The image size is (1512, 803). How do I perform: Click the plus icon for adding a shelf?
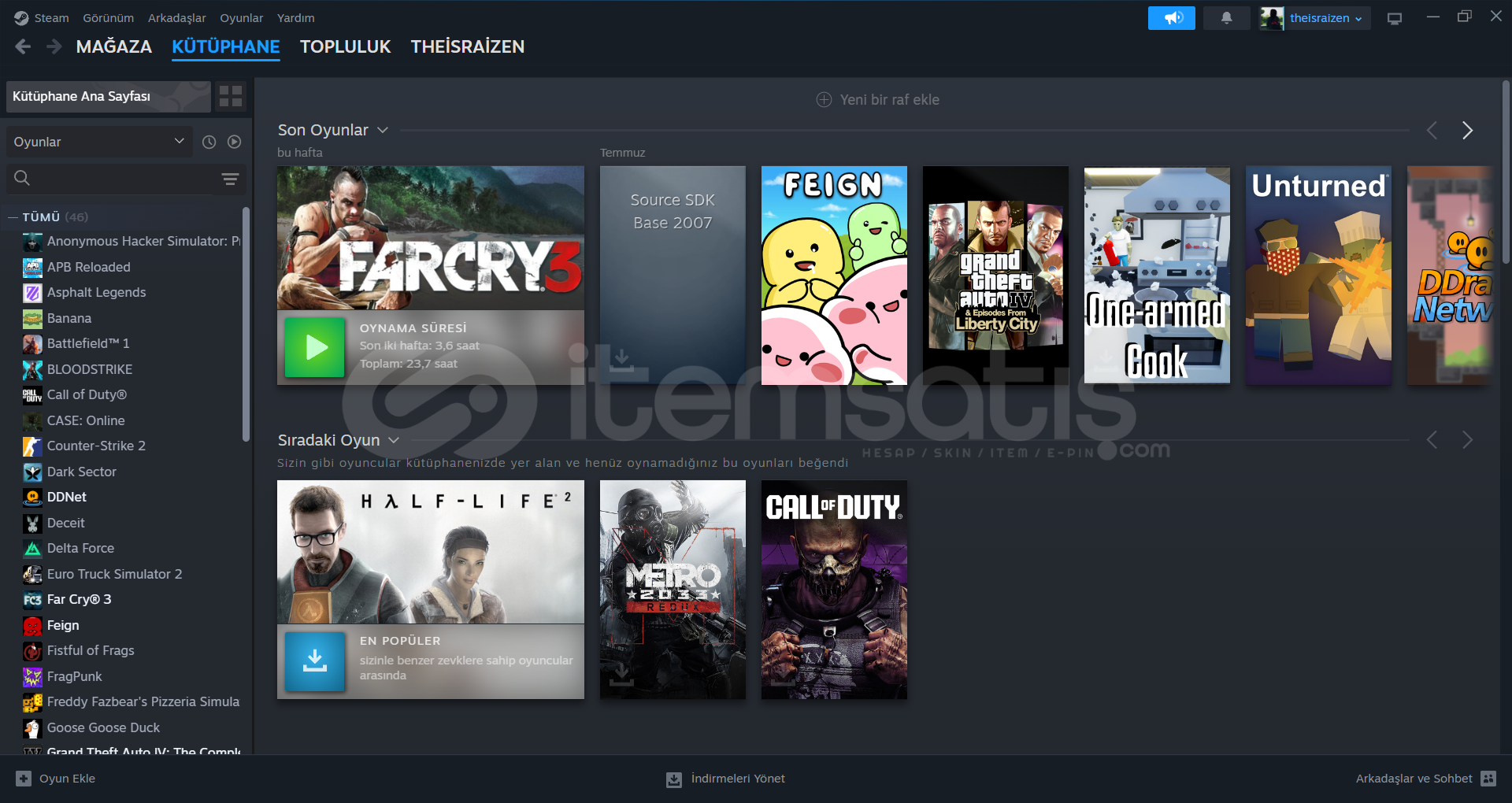[824, 100]
